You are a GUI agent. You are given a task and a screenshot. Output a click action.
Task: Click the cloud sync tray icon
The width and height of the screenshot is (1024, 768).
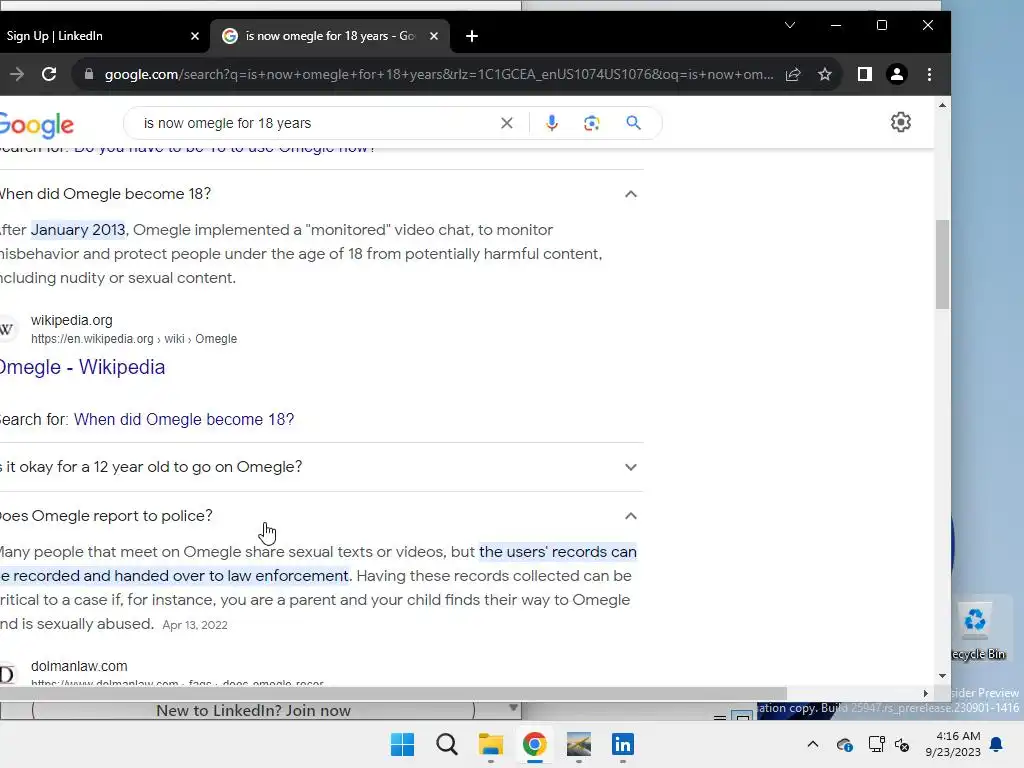844,744
